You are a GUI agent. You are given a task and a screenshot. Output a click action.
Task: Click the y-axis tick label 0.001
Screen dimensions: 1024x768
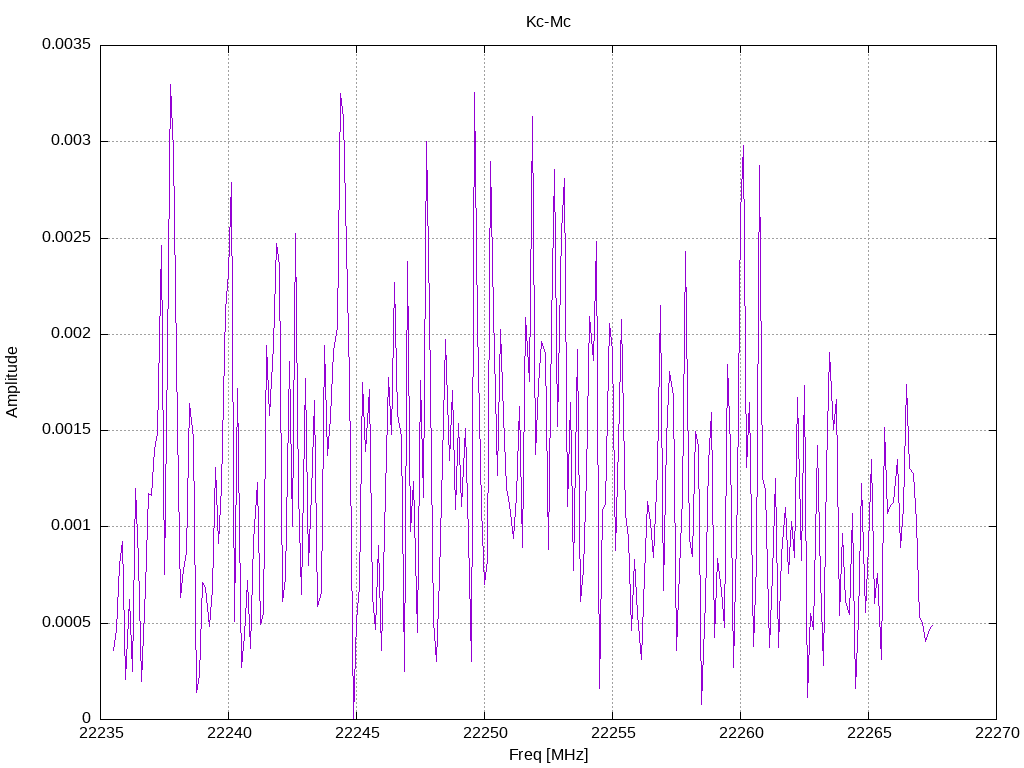(x=71, y=526)
